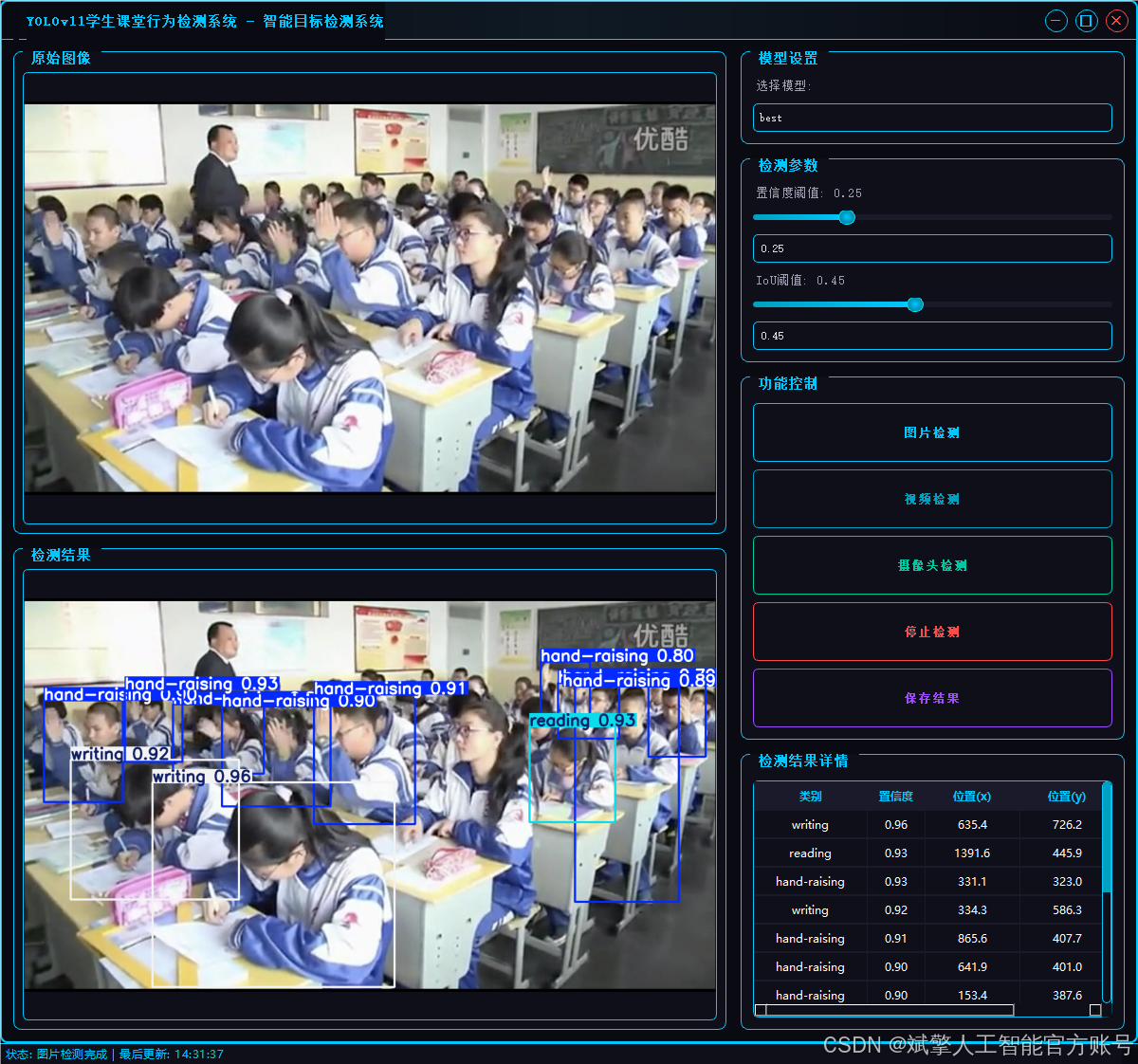Click the 类别 column header

pos(811,796)
